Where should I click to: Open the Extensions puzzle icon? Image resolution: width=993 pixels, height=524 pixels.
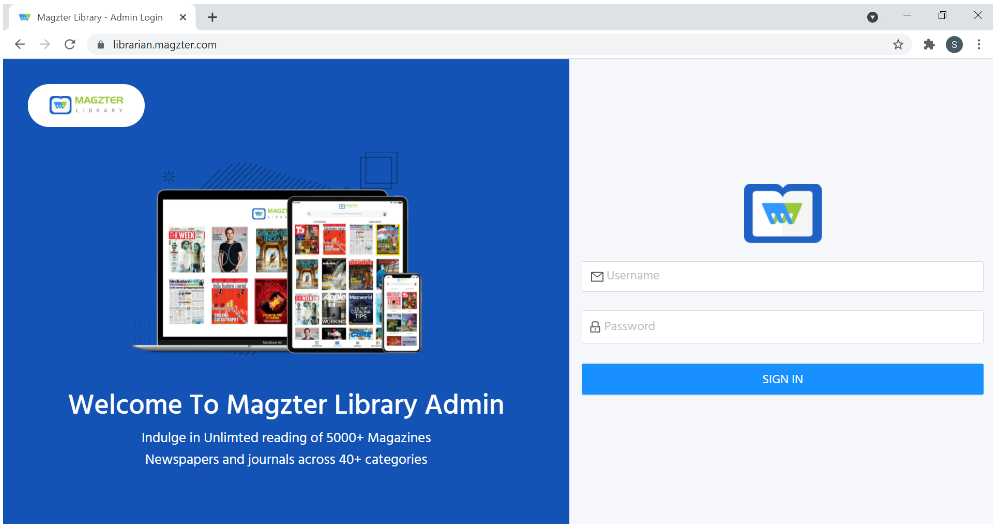coord(929,44)
